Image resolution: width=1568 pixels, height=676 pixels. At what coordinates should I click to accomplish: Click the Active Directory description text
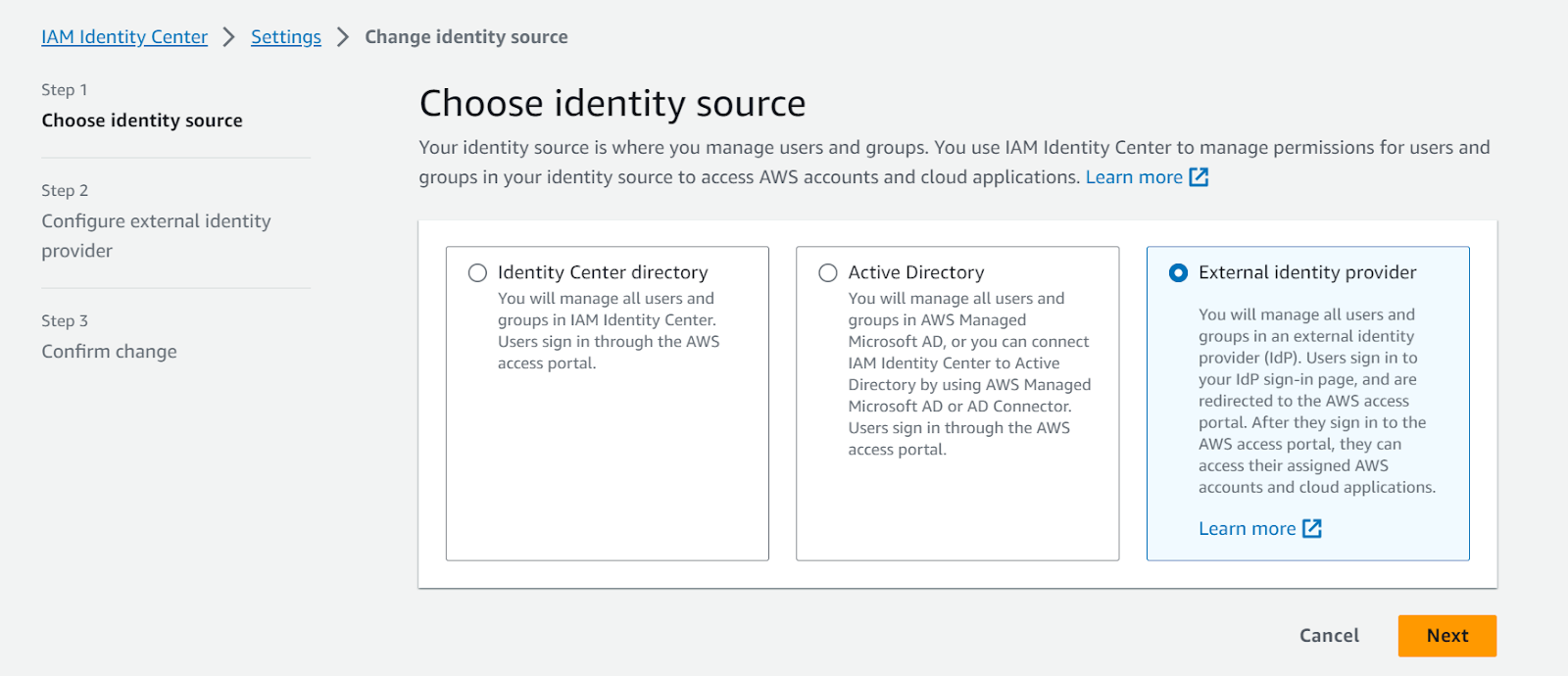click(969, 374)
